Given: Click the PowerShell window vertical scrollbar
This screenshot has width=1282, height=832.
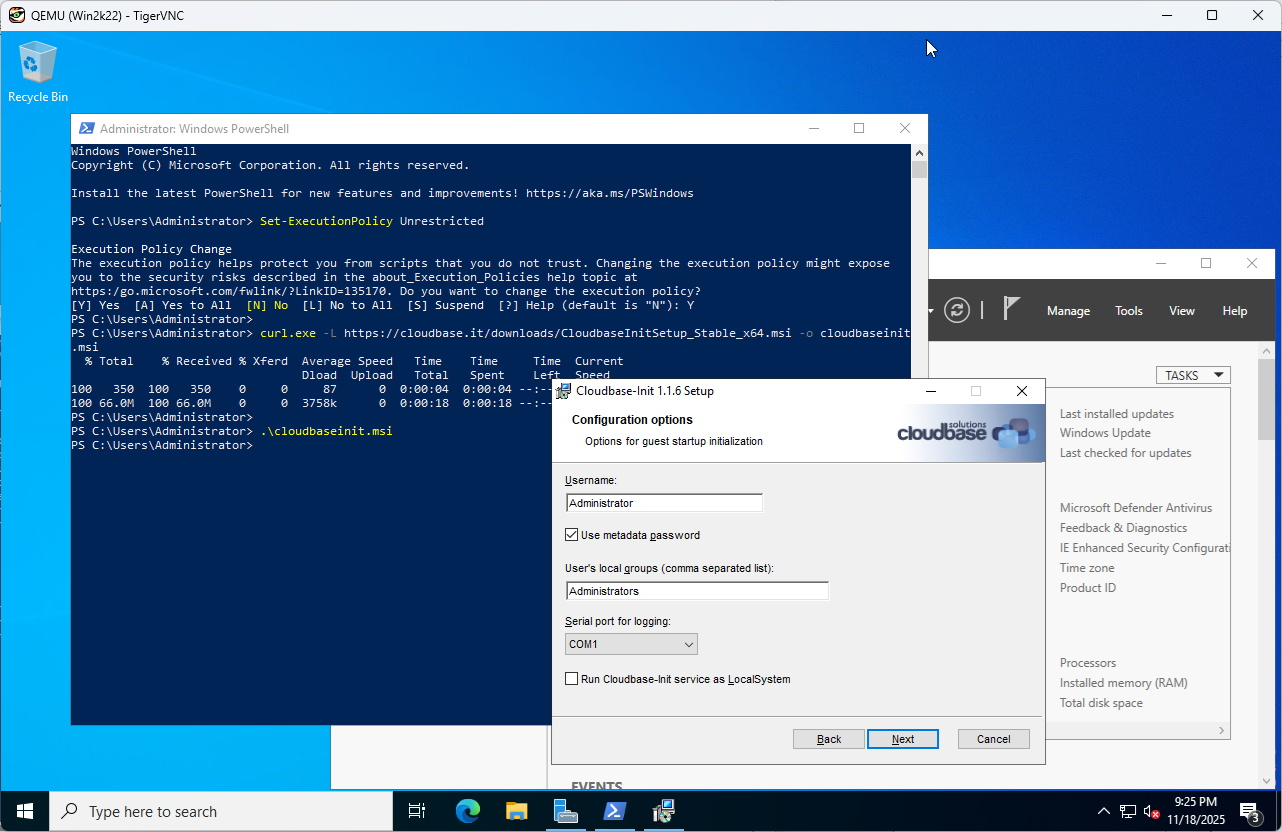Looking at the screenshot, I should [919, 400].
